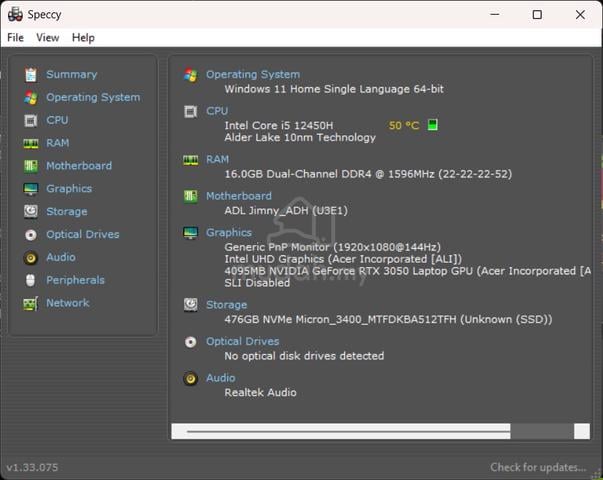Click the version number v1.33.075

pos(32,468)
